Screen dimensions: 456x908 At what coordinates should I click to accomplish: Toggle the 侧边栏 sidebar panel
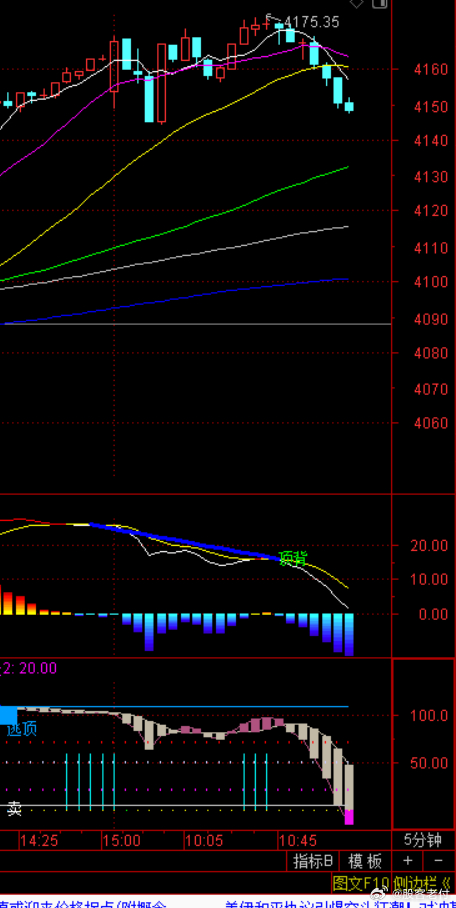[x=424, y=883]
